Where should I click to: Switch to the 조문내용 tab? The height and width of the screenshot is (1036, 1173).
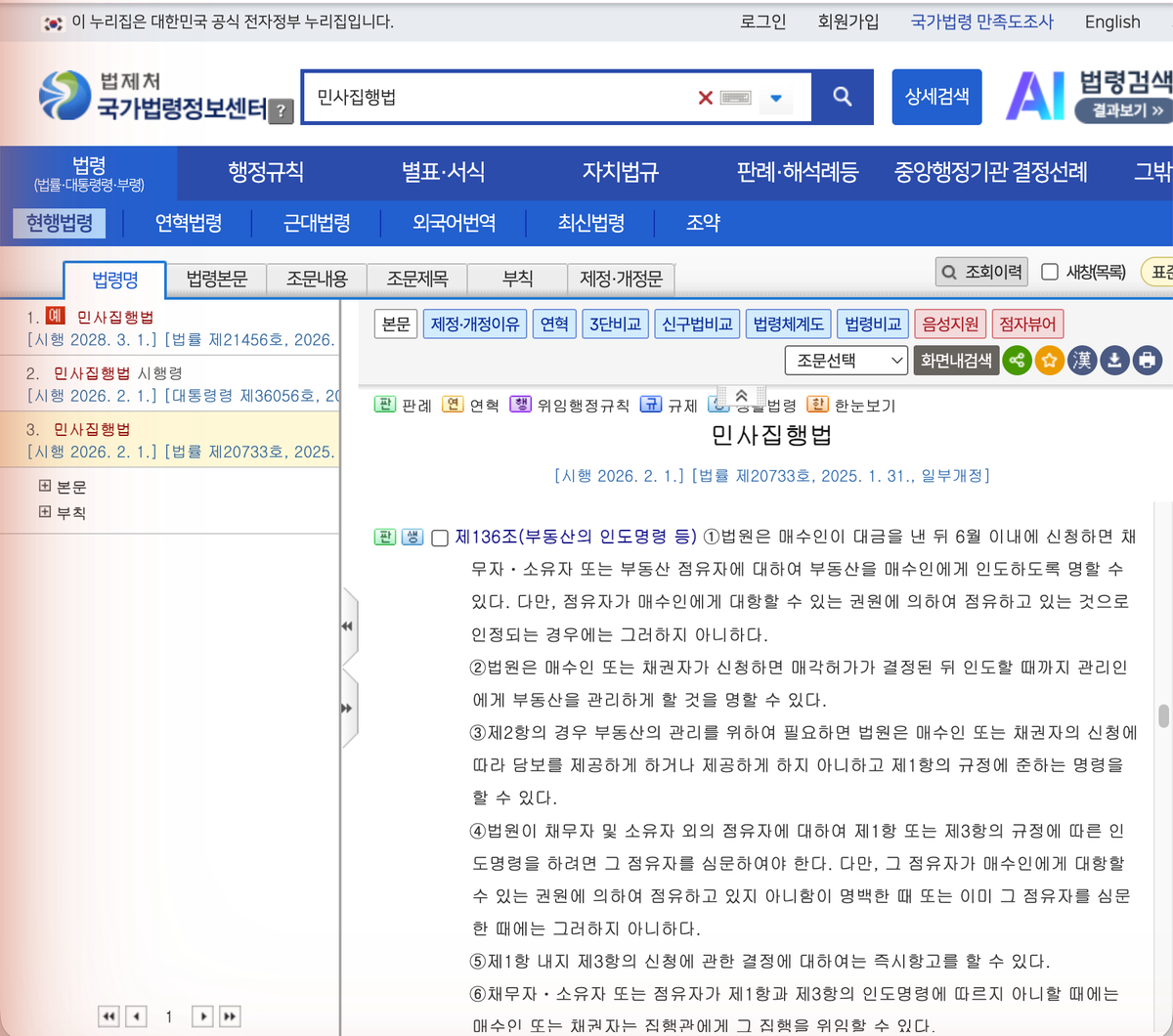coord(317,280)
